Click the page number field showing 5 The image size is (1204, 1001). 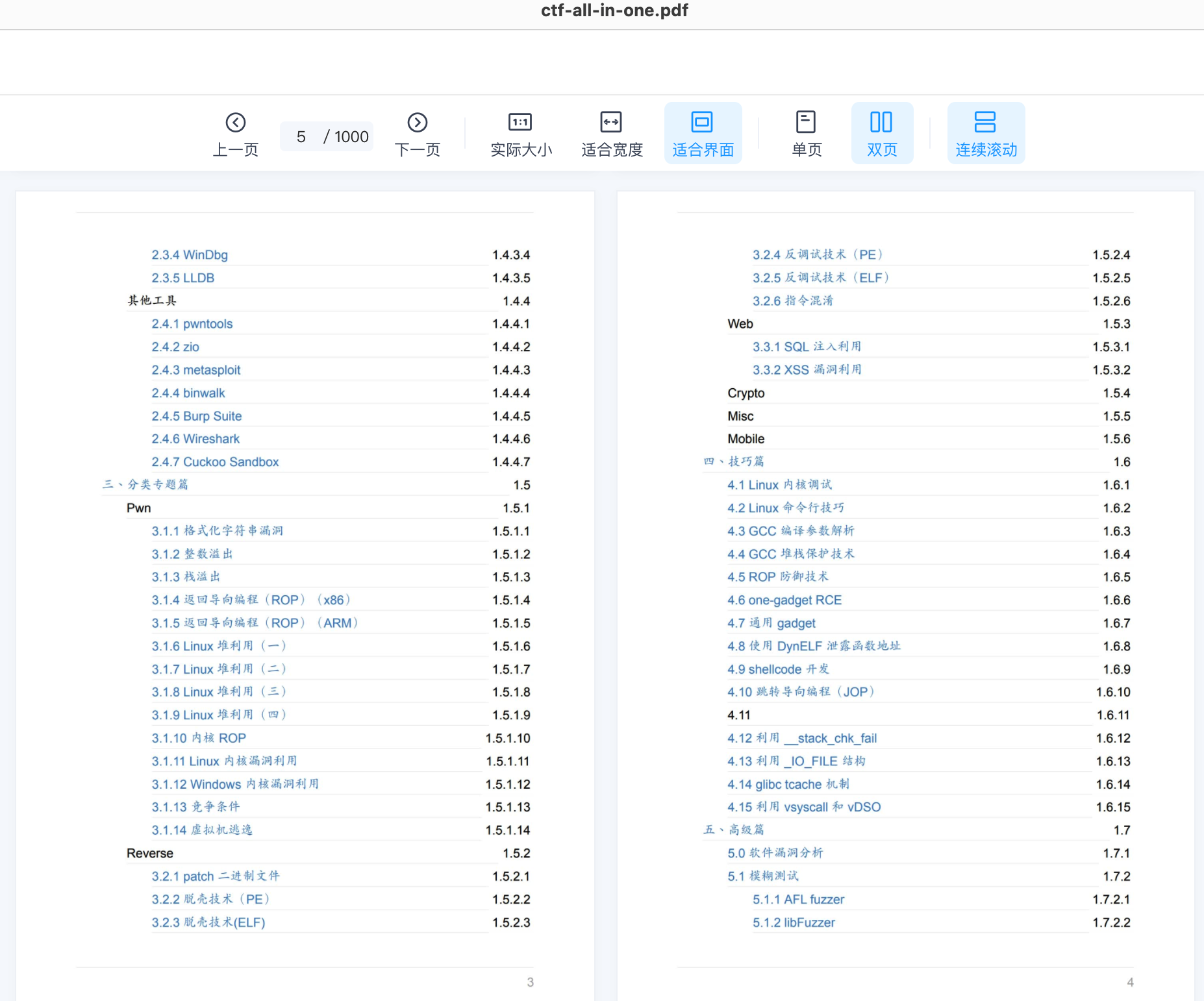[301, 136]
